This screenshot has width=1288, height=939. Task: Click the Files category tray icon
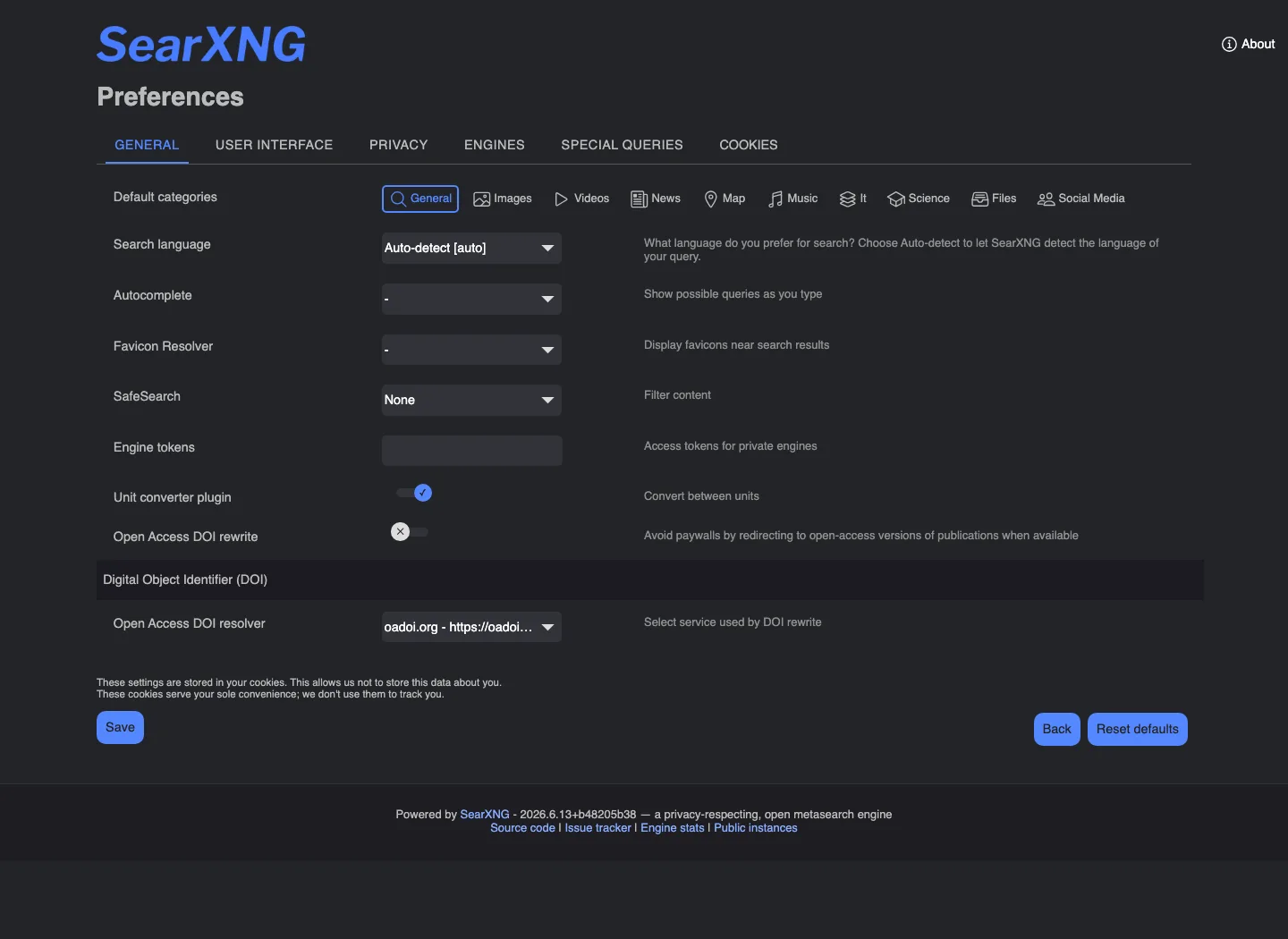point(980,199)
